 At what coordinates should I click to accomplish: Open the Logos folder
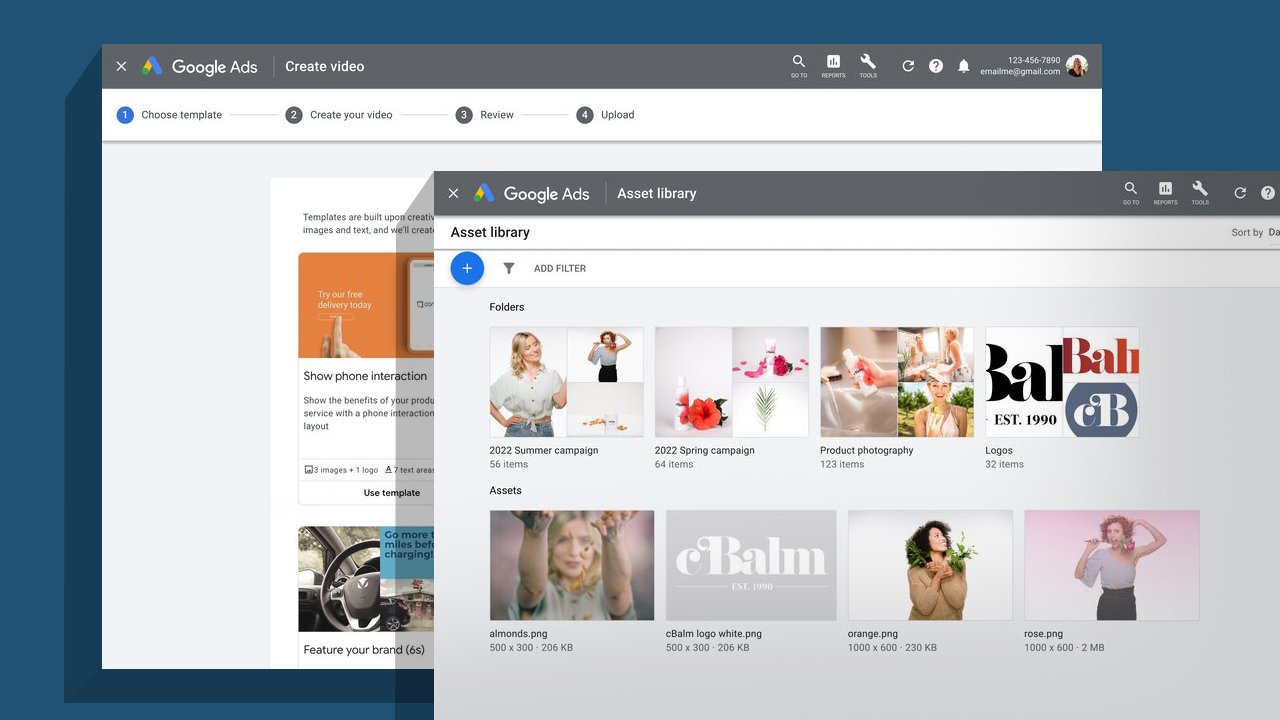coord(1062,382)
